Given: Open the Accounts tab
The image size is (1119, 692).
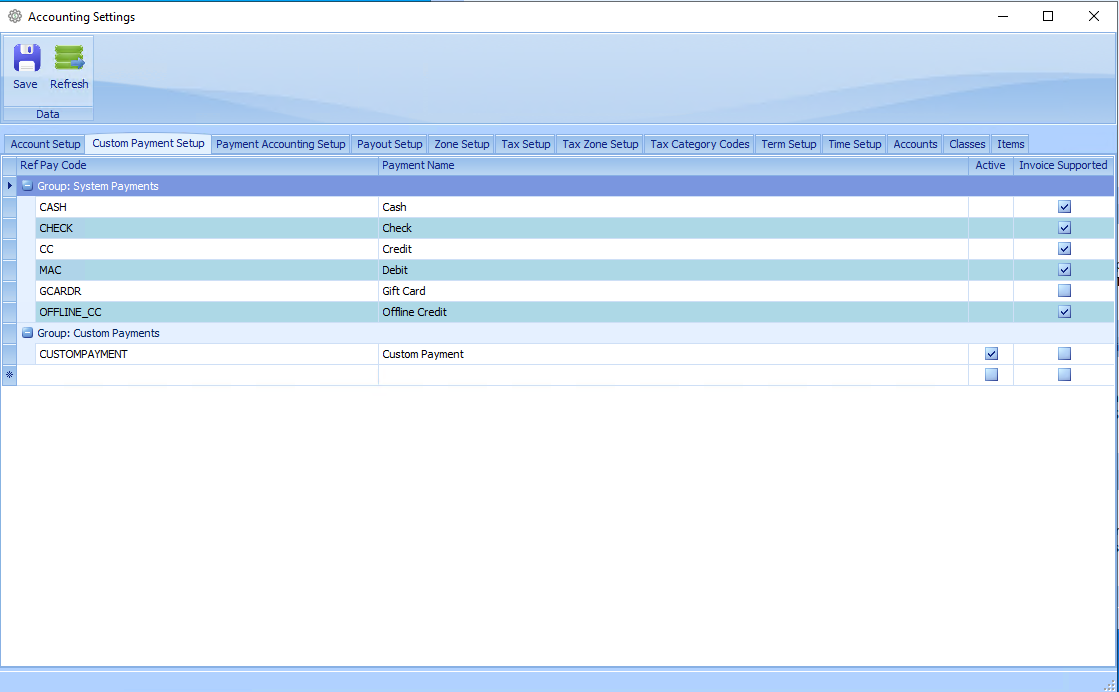Looking at the screenshot, I should [915, 144].
